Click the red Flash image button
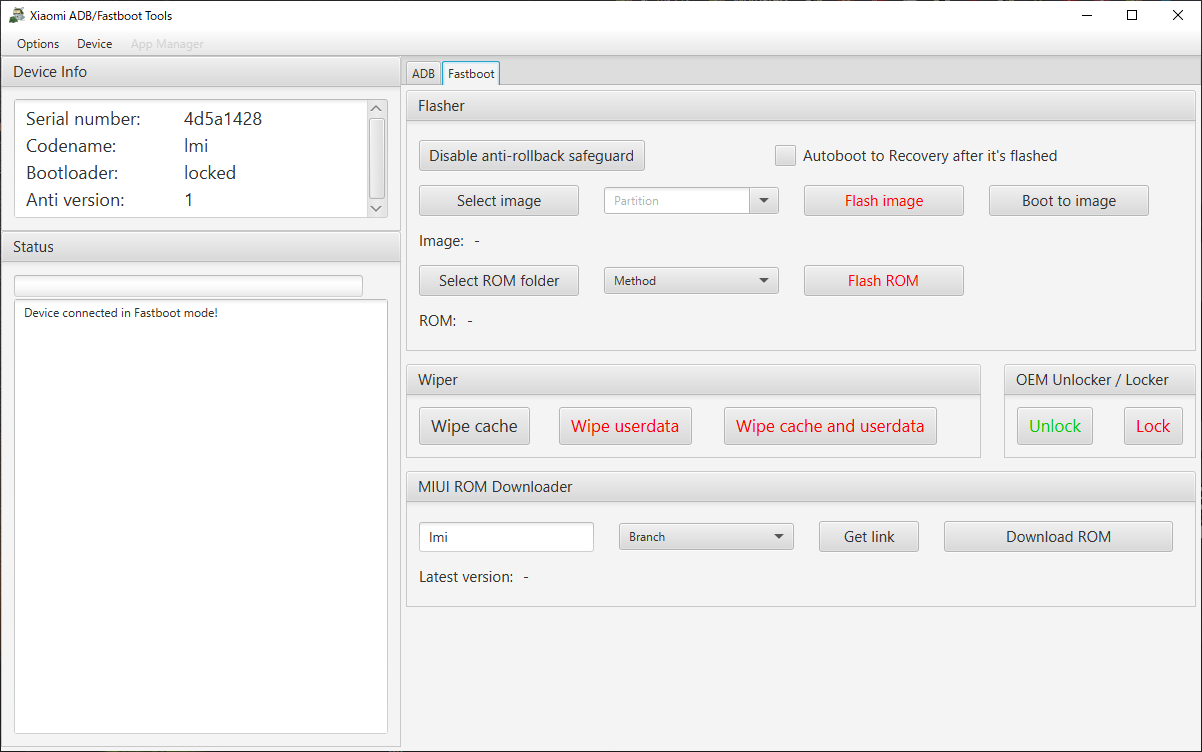 click(884, 201)
